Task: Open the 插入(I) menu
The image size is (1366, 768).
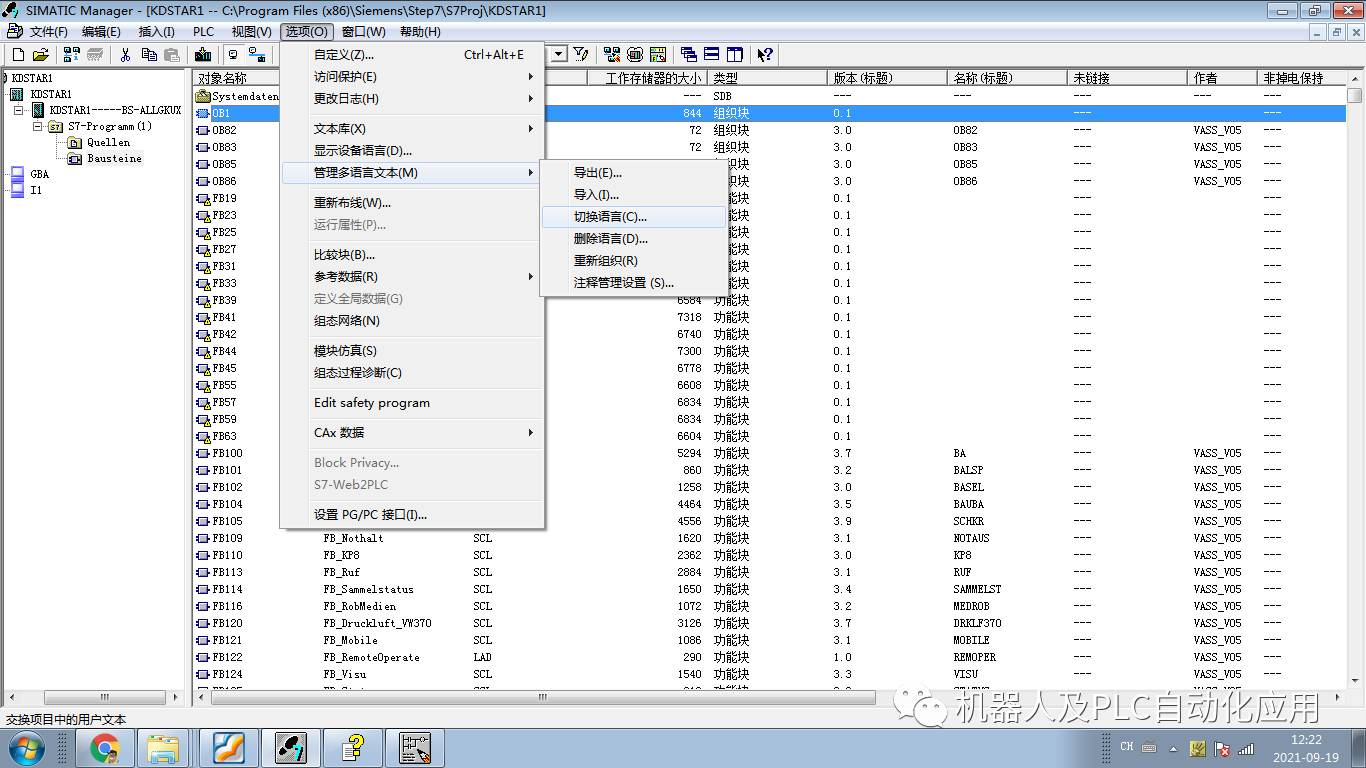Action: click(156, 32)
